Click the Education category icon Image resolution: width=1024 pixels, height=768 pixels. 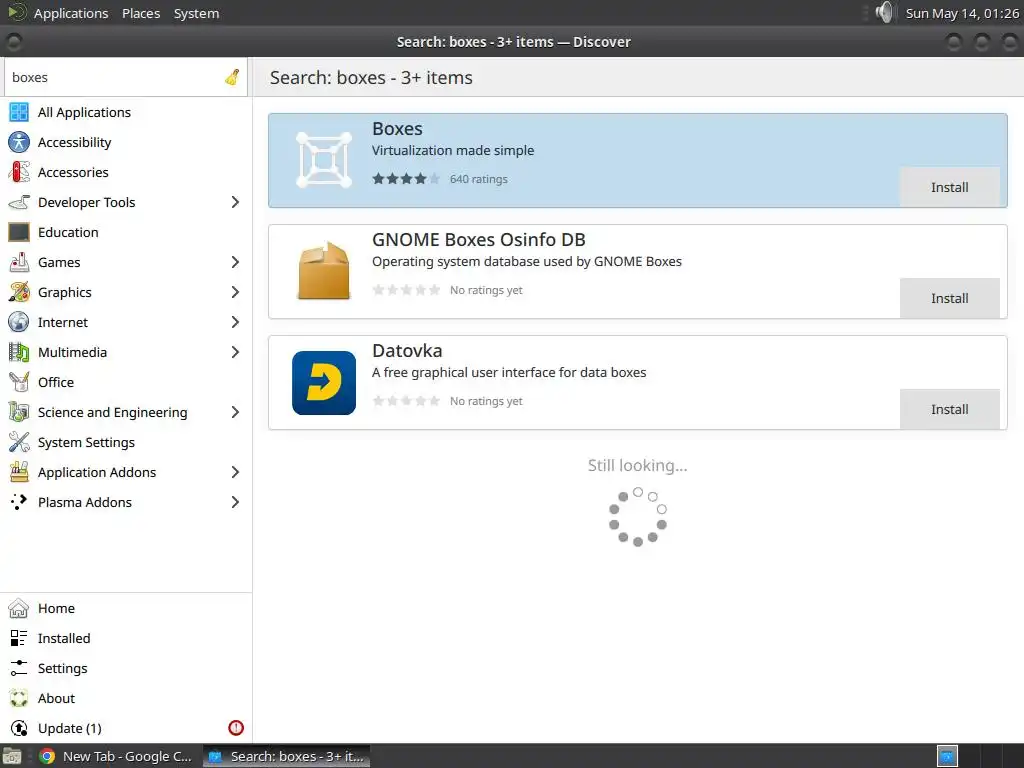(19, 232)
